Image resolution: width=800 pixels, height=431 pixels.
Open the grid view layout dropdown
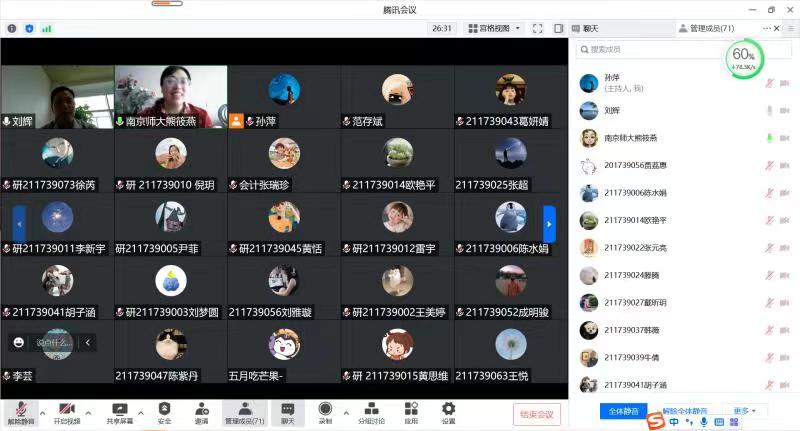[x=493, y=28]
